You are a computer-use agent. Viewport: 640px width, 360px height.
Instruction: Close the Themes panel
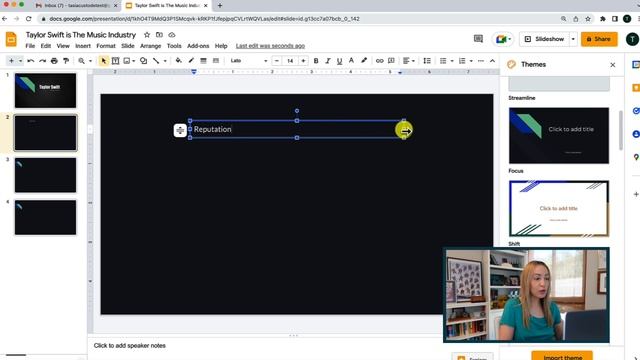click(613, 64)
